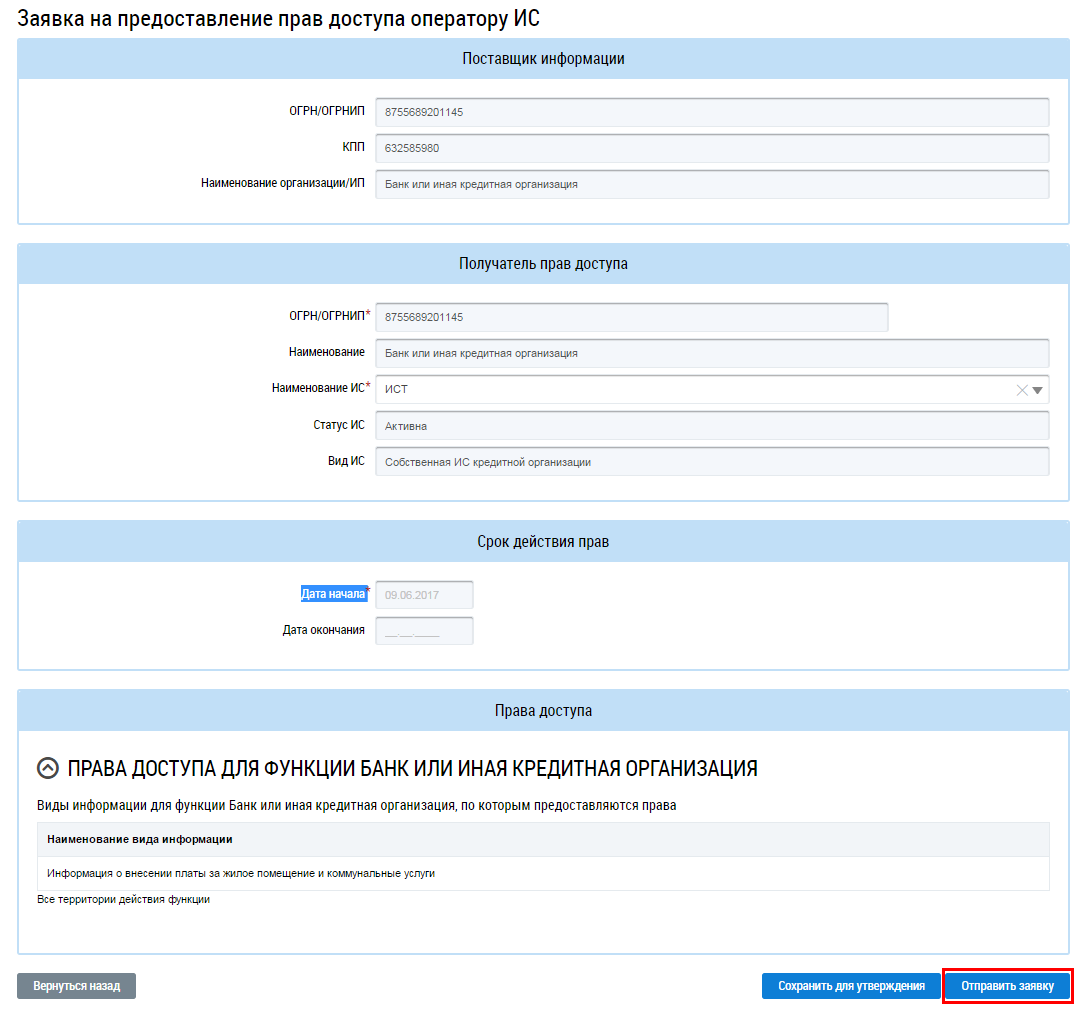Screen dimensions: 1083x1012
Task: Click the Поставщик информации section header
Action: 543,59
